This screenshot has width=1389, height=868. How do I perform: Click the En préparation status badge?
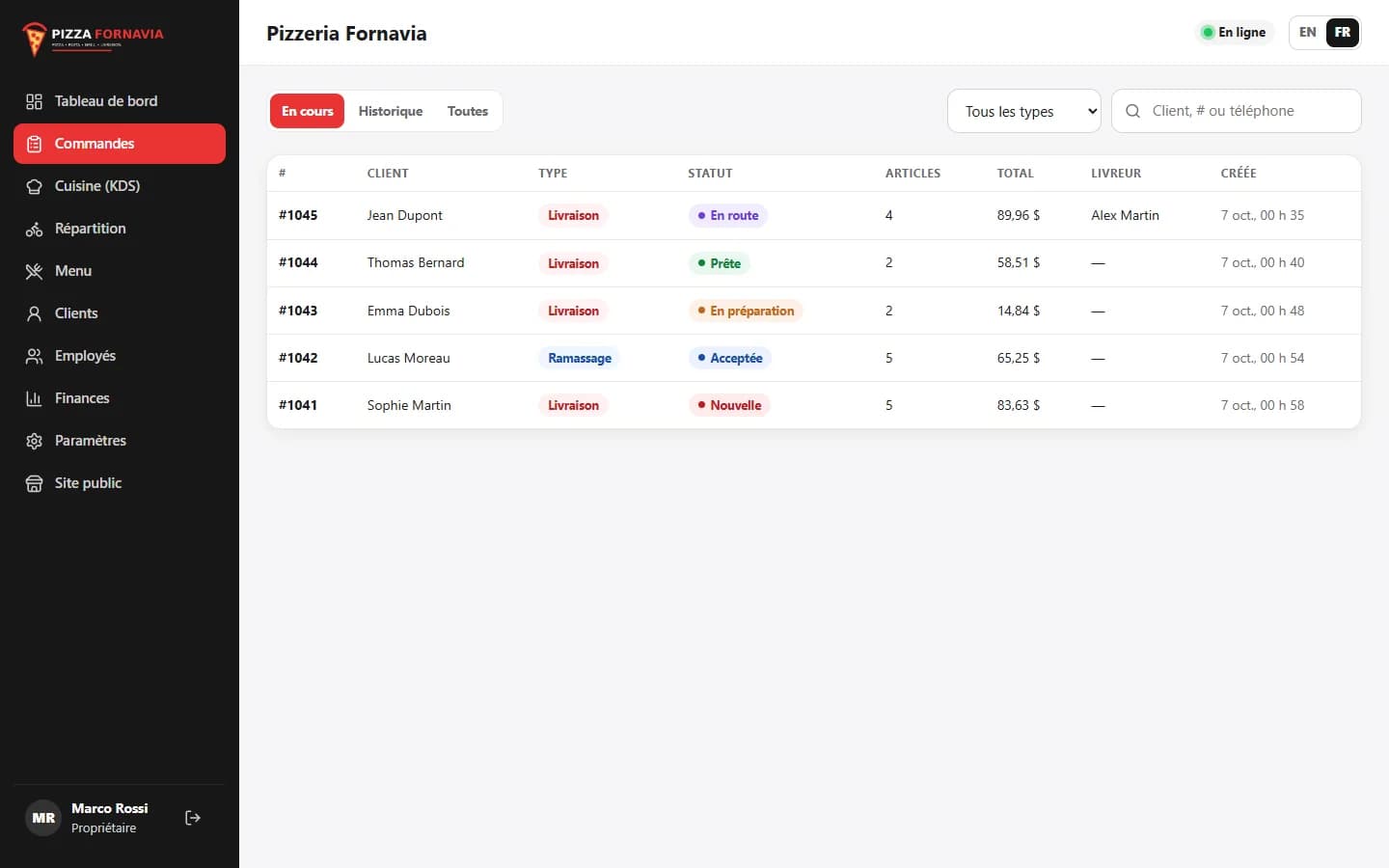746,311
